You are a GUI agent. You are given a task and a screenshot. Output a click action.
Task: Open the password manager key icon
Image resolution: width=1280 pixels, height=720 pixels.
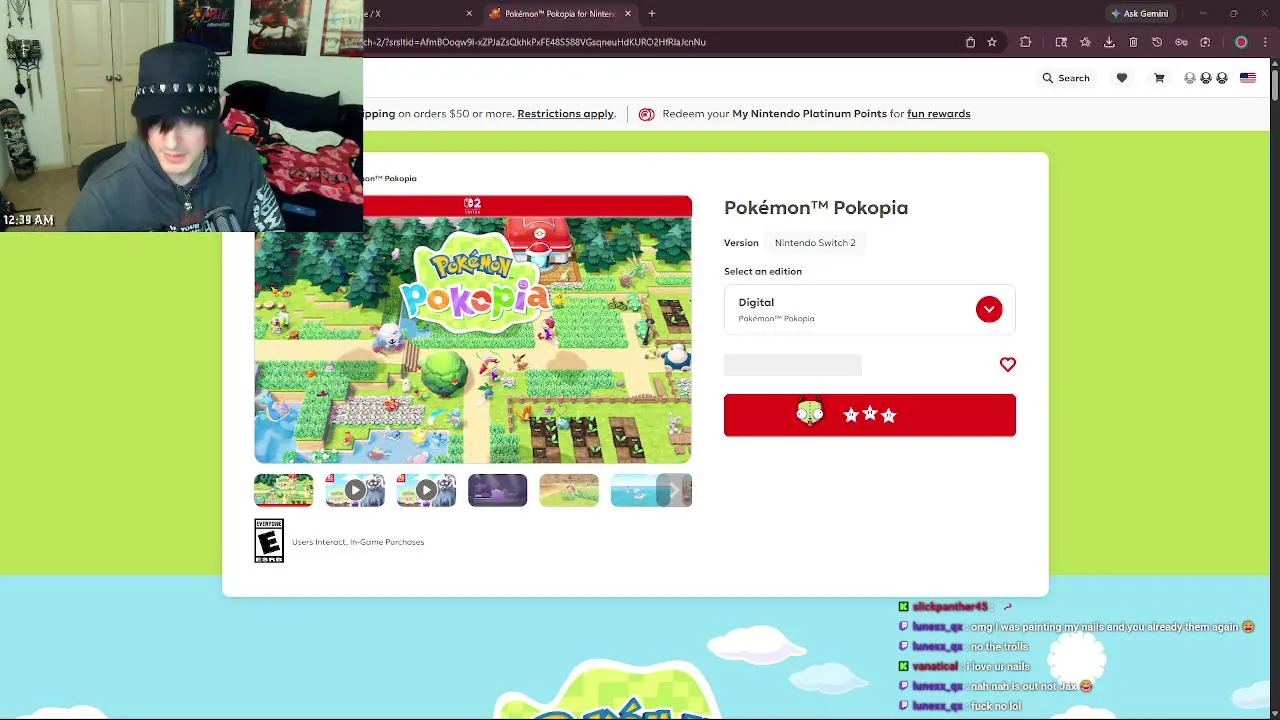tap(1181, 42)
